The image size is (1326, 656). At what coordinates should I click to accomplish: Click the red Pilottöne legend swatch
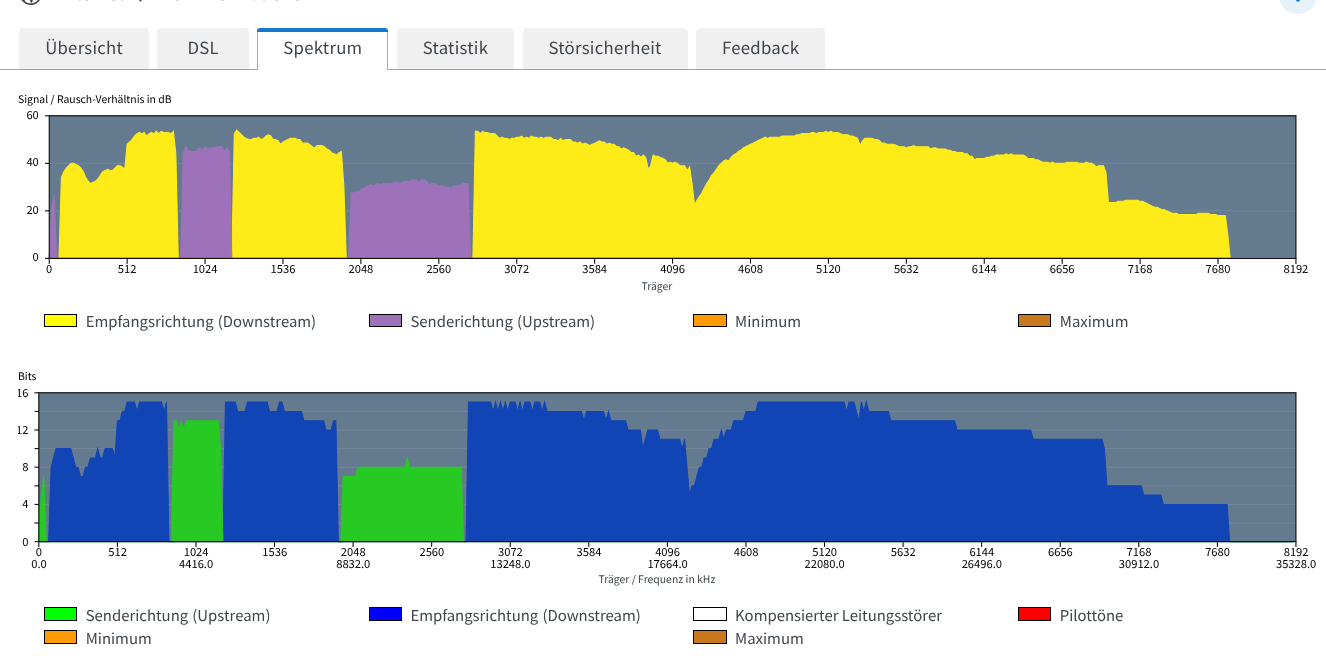click(1034, 615)
